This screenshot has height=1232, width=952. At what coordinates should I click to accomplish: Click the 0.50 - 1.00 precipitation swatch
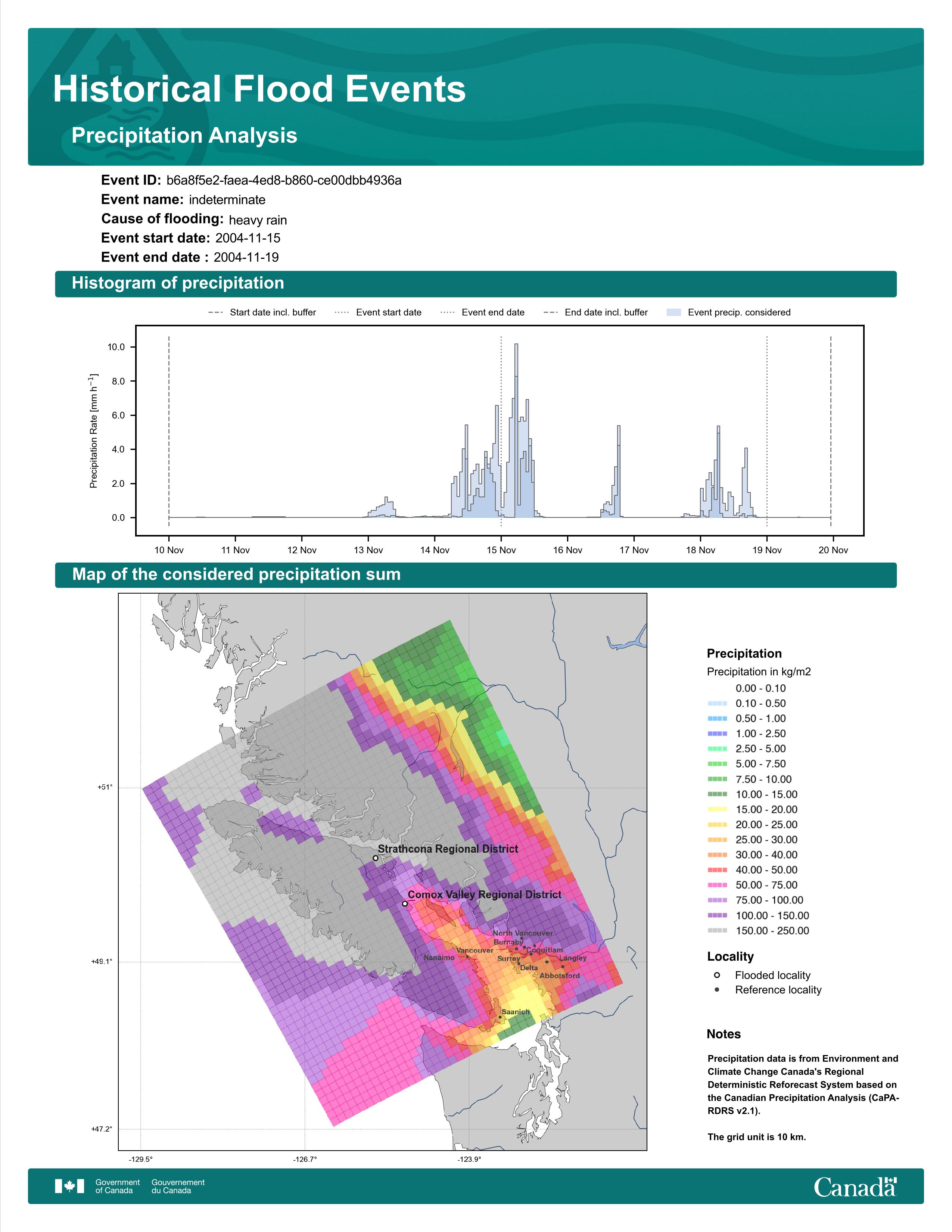[717, 719]
